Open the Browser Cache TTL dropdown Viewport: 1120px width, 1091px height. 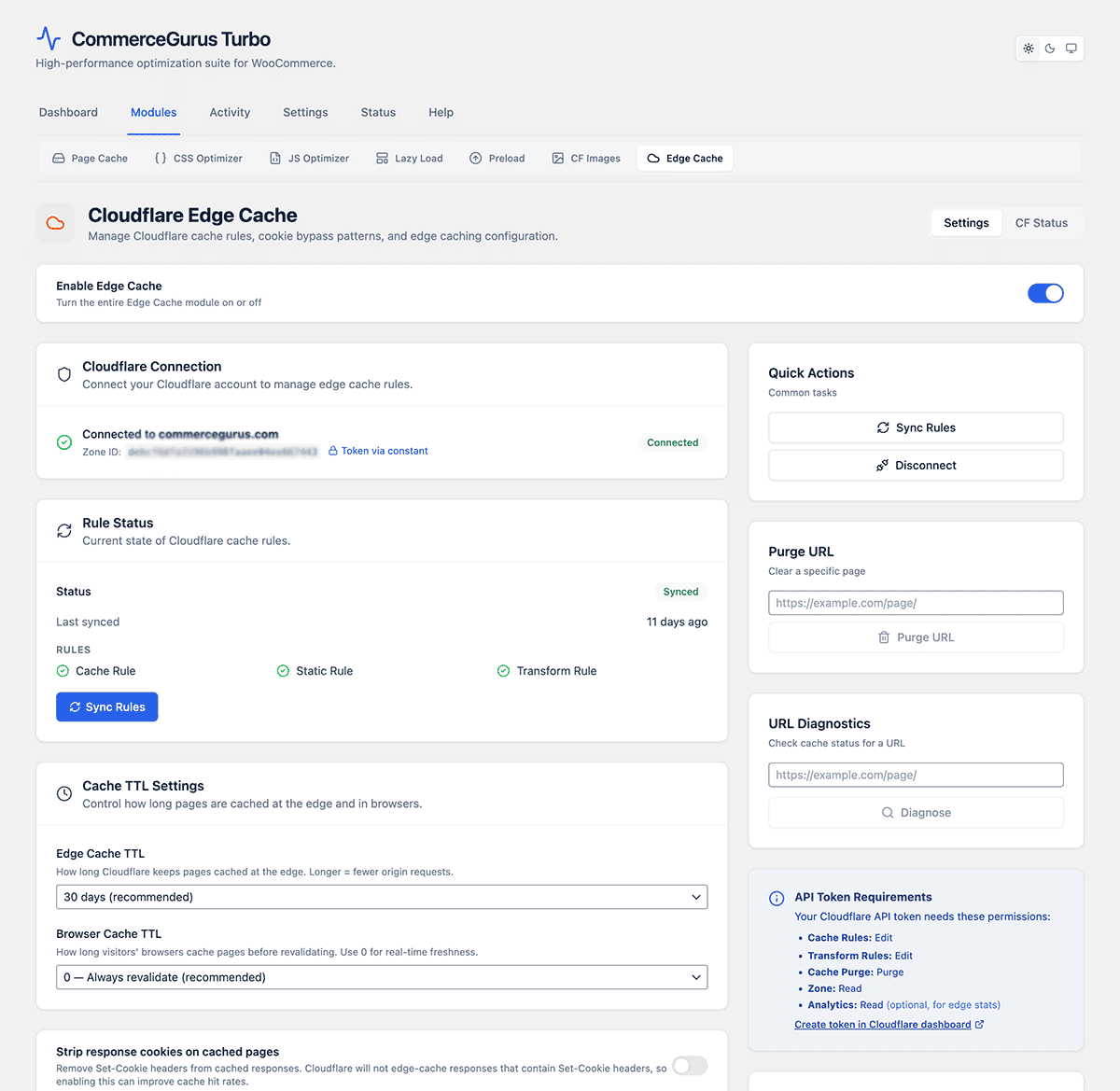(382, 977)
